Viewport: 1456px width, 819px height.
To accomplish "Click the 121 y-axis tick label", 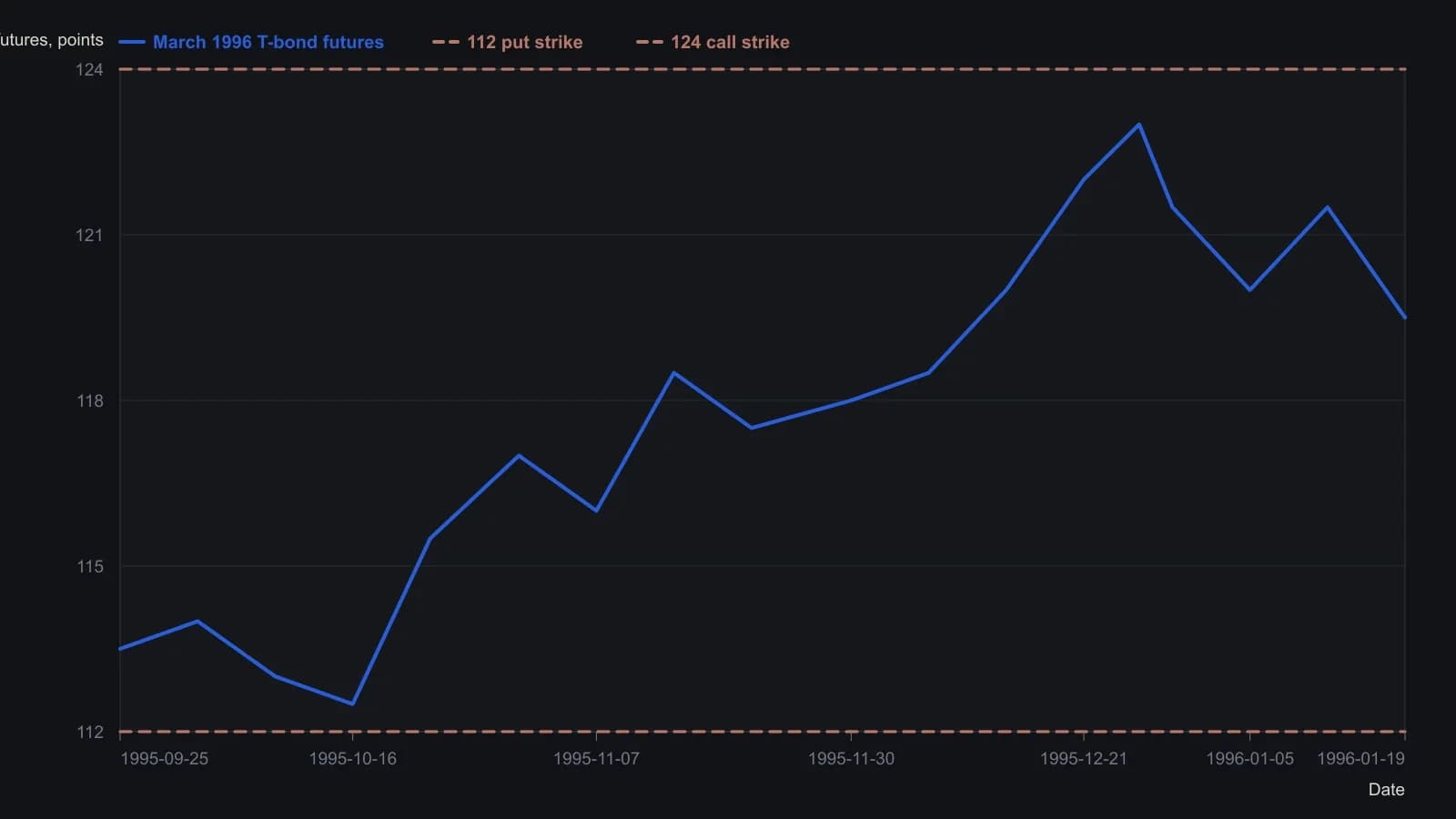I will pyautogui.click(x=89, y=236).
